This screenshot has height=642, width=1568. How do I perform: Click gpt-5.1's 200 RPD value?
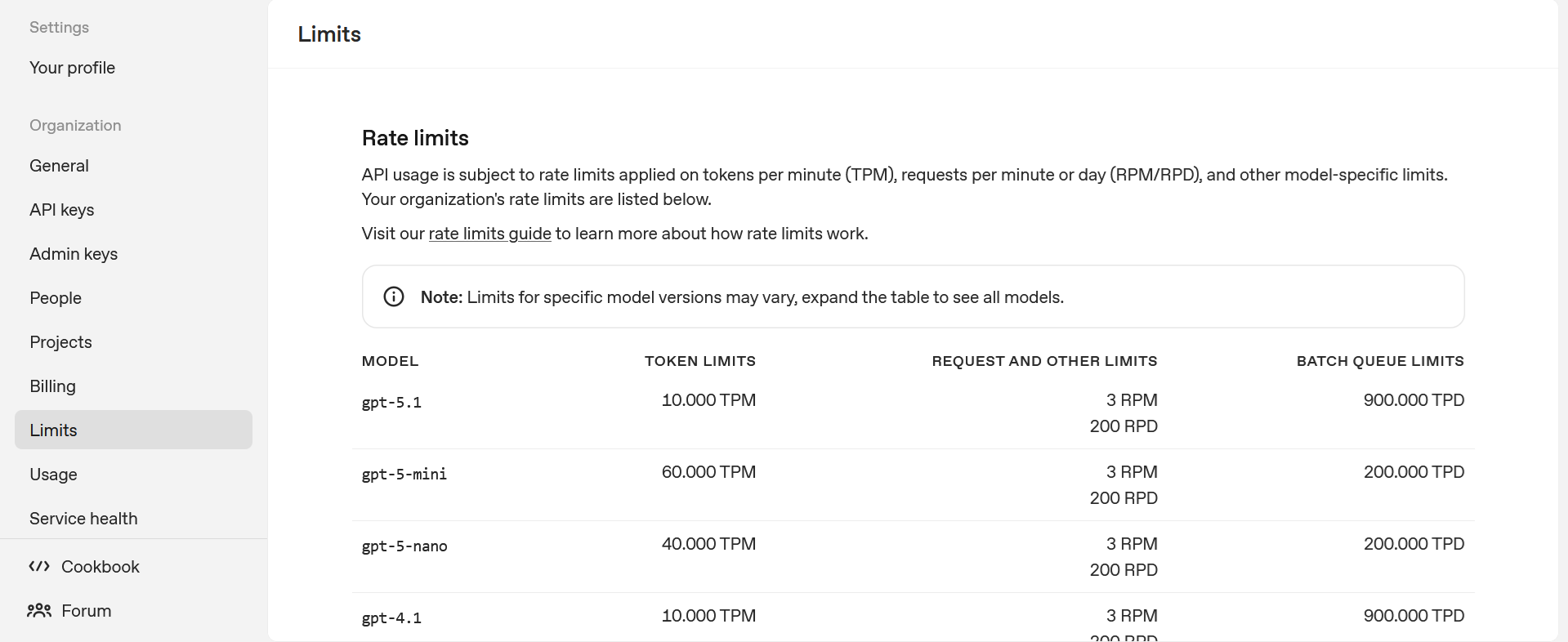[1124, 426]
